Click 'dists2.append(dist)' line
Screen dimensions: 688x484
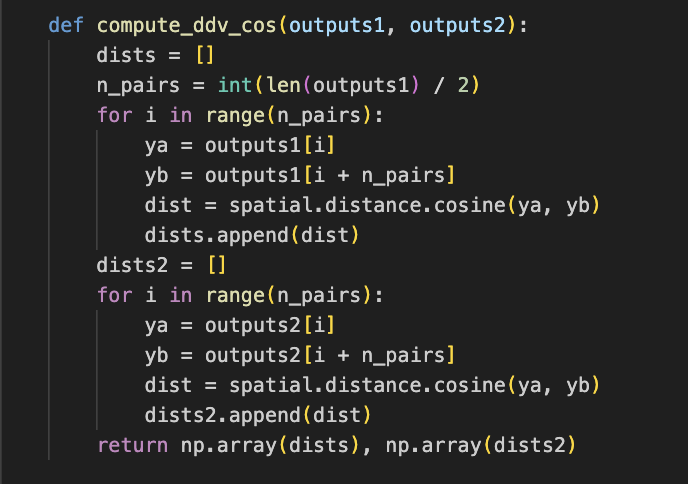[x=258, y=415]
